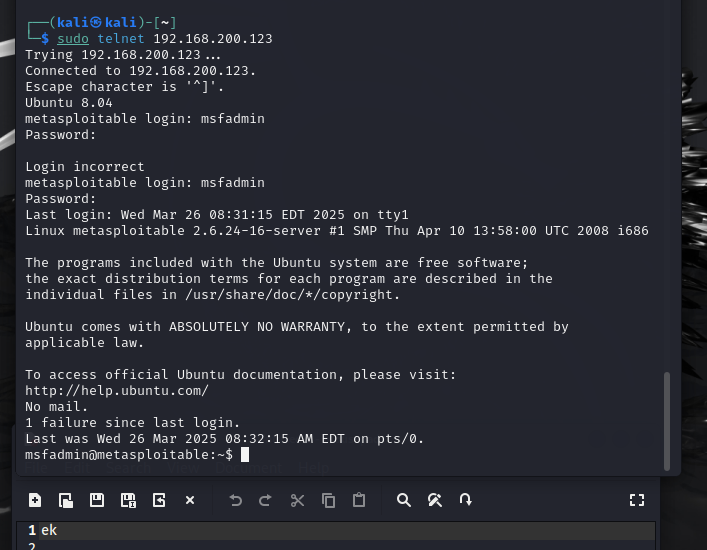Revert the document with the reload icon

click(159, 500)
